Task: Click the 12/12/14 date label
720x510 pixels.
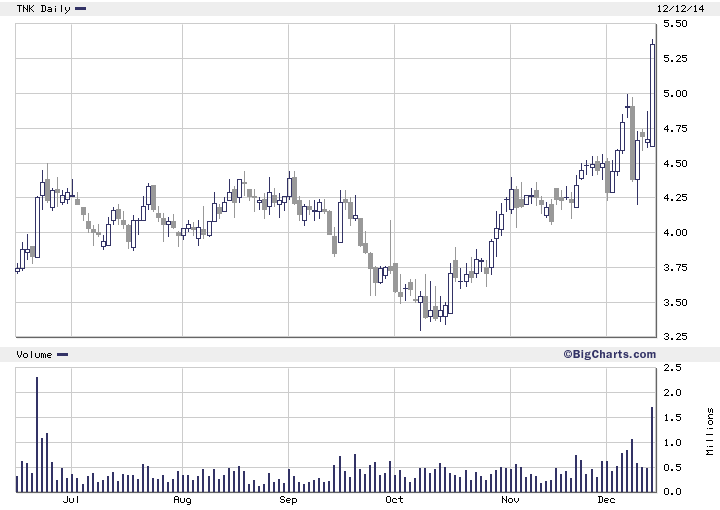Action: (681, 8)
